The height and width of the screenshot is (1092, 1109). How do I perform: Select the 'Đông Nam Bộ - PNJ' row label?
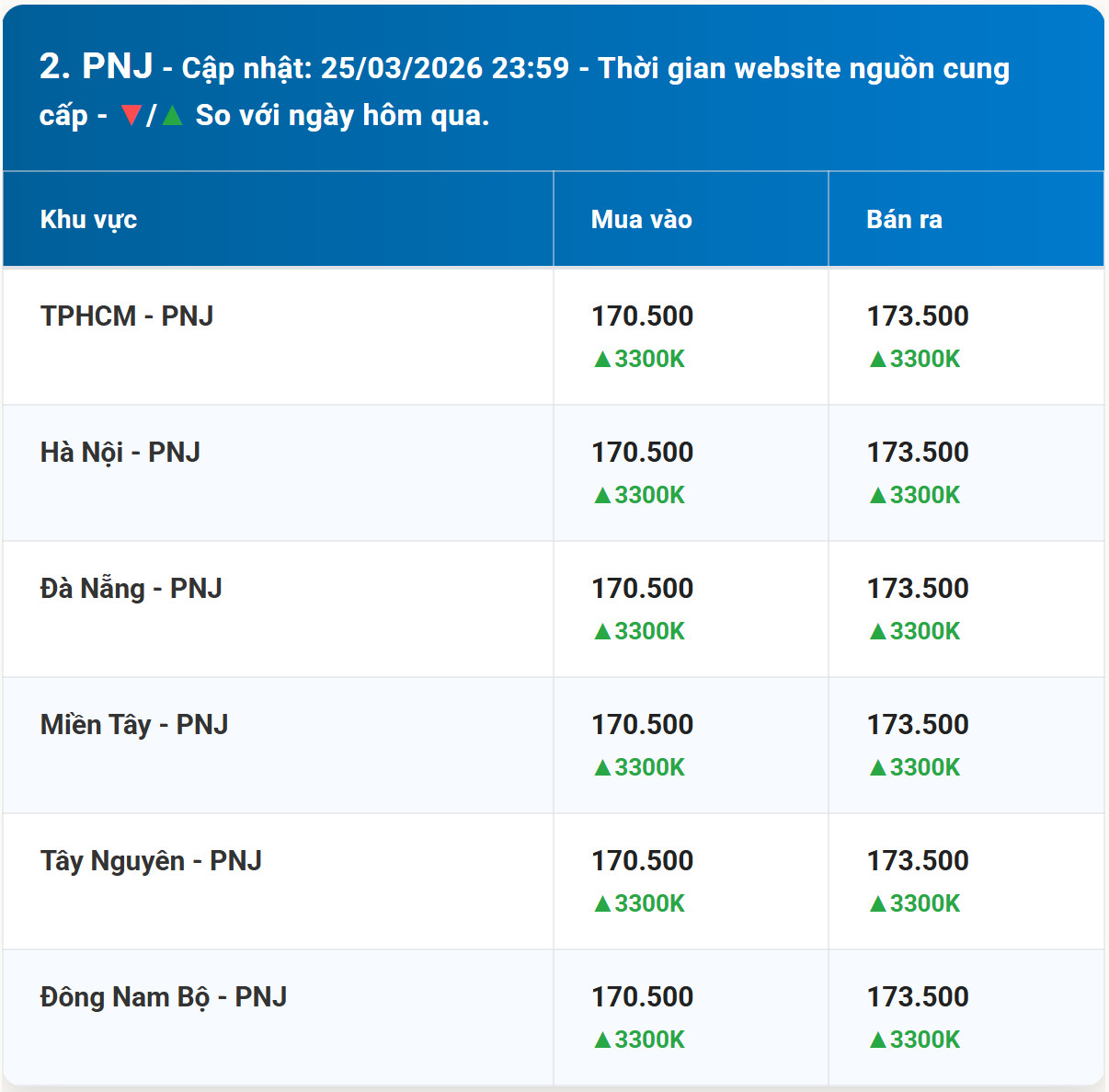point(164,997)
